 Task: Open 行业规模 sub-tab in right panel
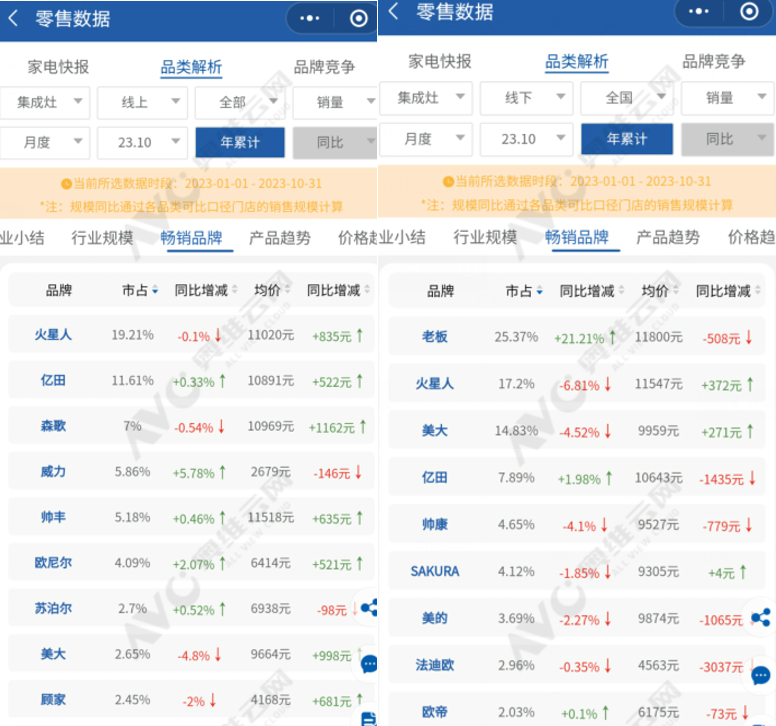click(485, 238)
